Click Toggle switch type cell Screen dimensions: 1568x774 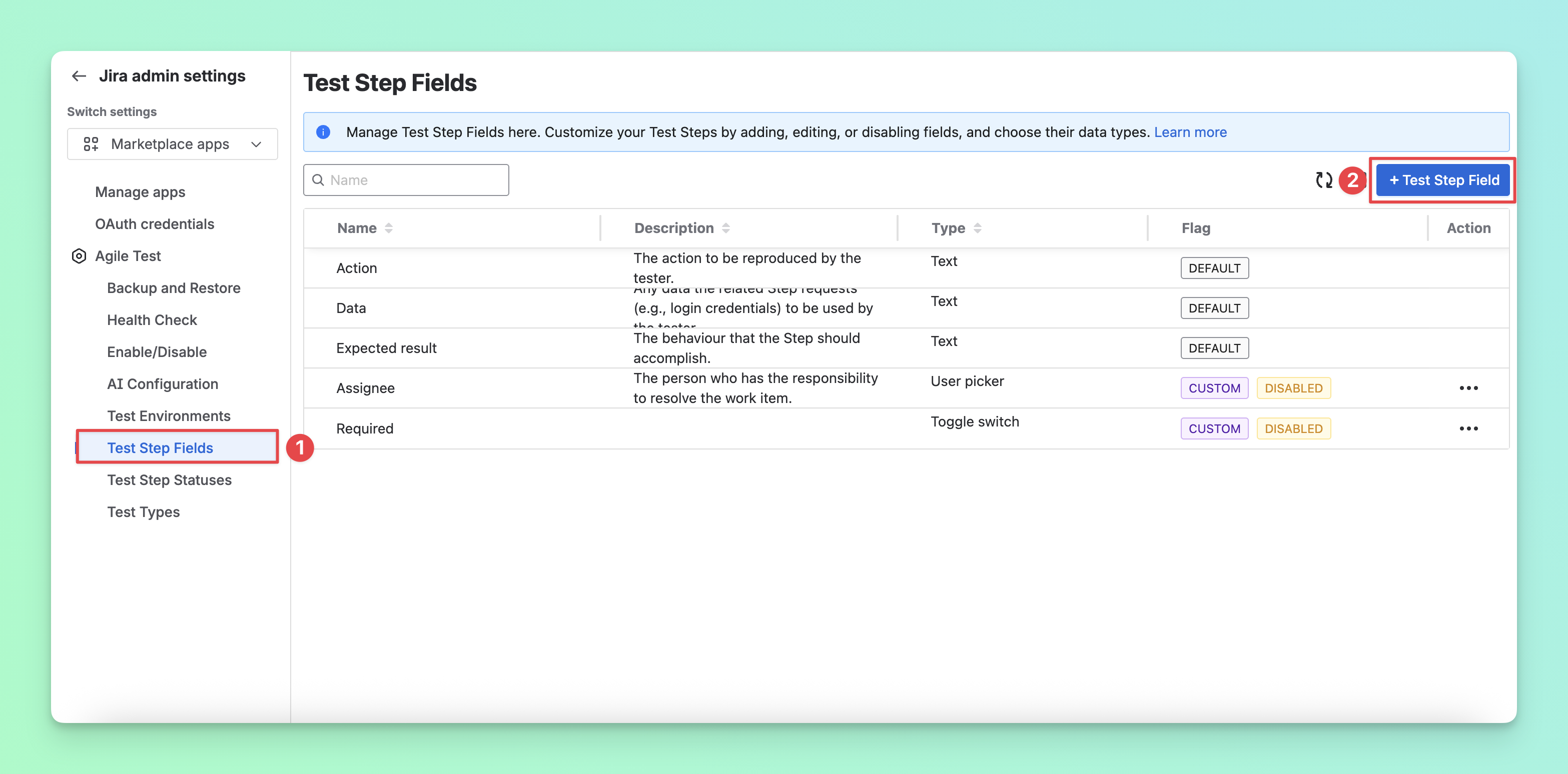coord(975,421)
